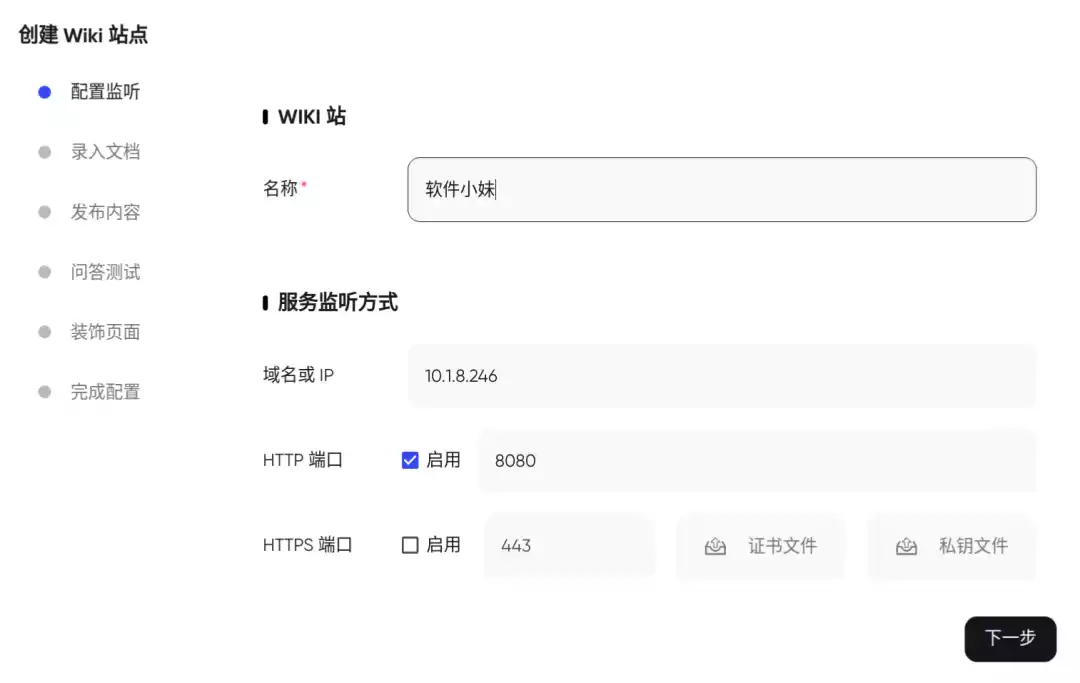The image size is (1080, 683).
Task: Click the 私钥文件 upload button
Action: (x=951, y=546)
